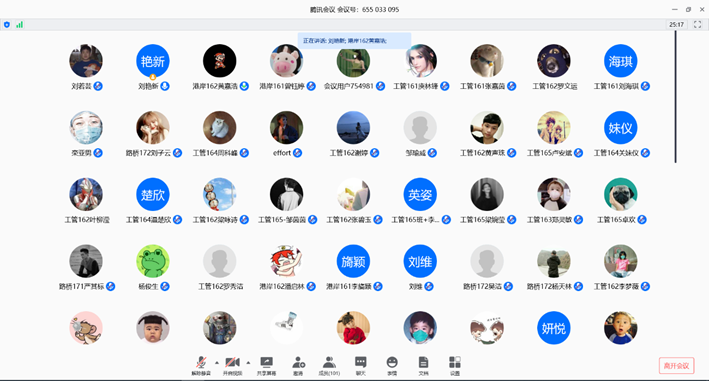This screenshot has height=381, width=709.
Task: Click the name label 刘艳新
Action: coord(148,86)
